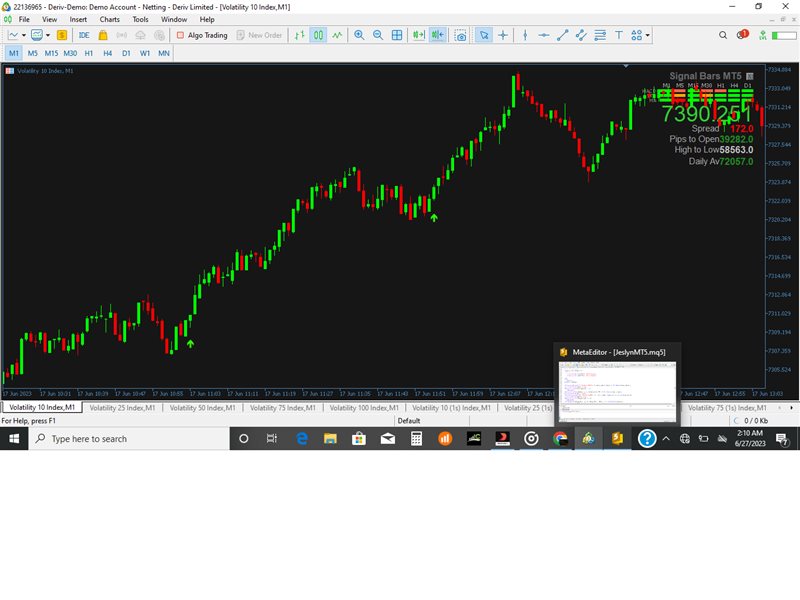The height and width of the screenshot is (600, 800).
Task: Select the vertical line drawing tool
Action: (525, 35)
